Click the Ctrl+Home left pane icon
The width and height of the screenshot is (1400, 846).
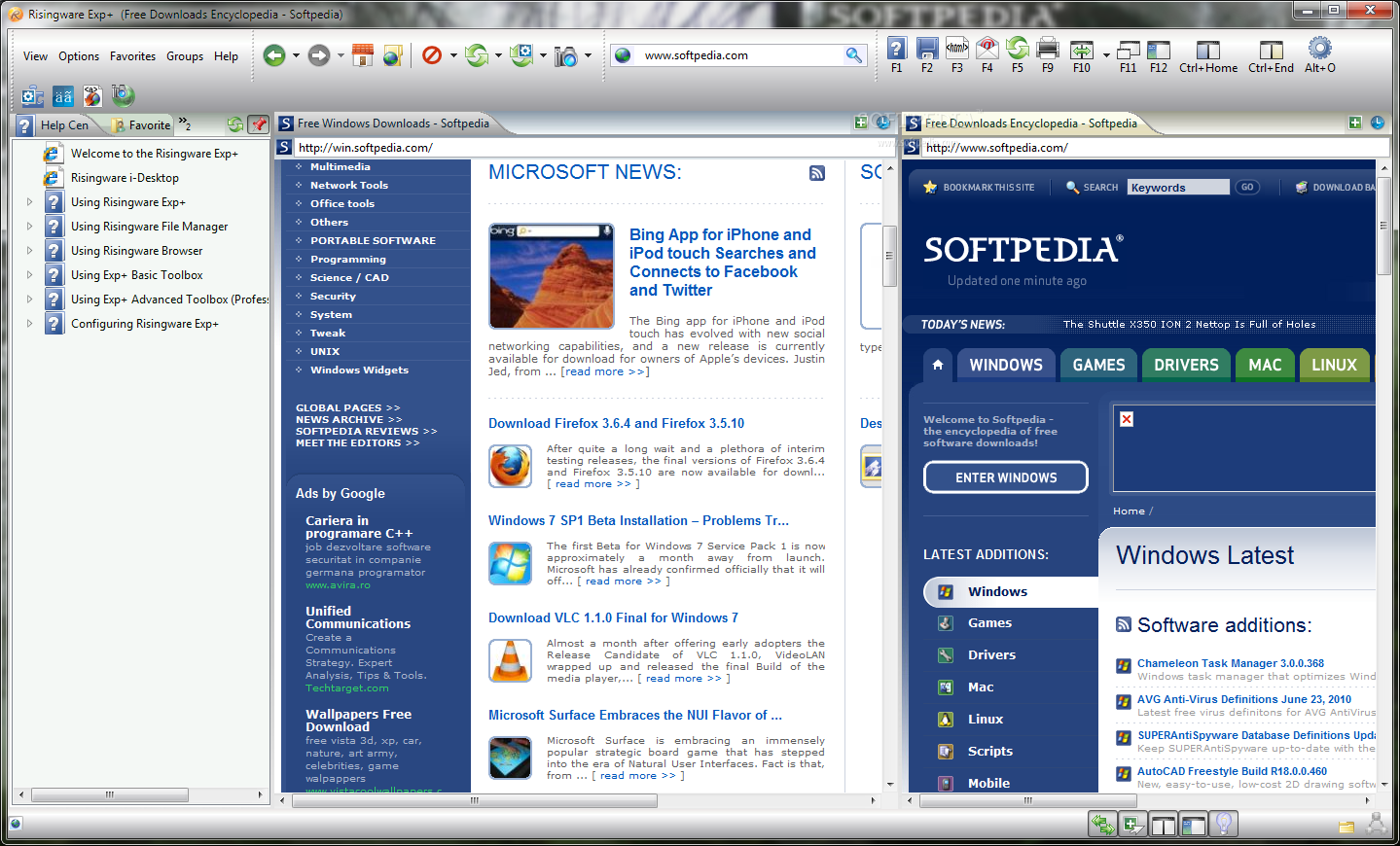[1208, 49]
